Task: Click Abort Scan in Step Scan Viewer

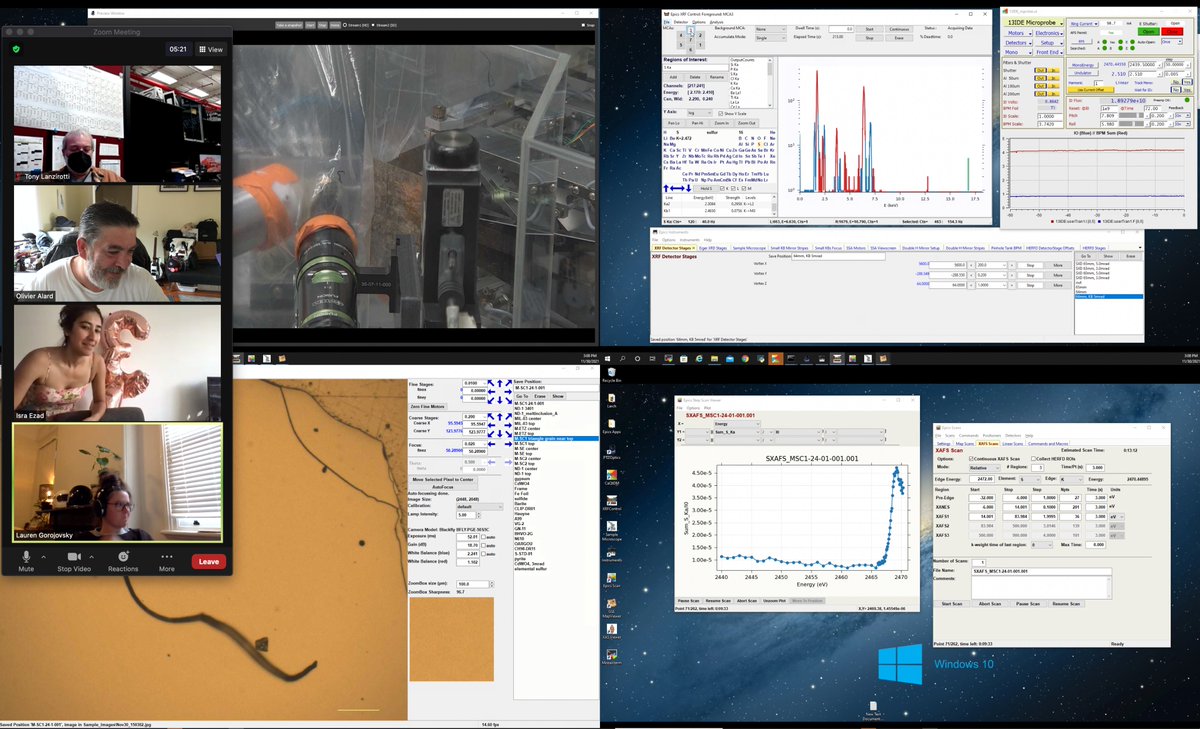Action: [747, 601]
